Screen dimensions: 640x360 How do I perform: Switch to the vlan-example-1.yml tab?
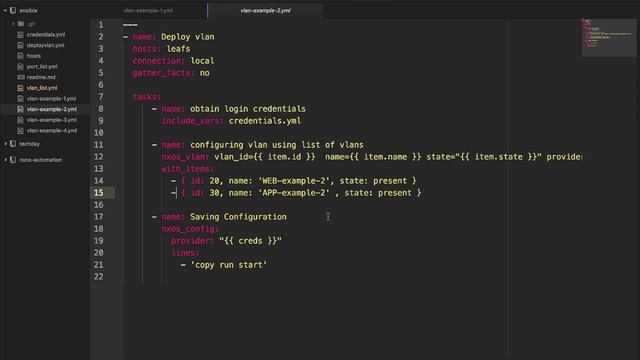pos(148,11)
